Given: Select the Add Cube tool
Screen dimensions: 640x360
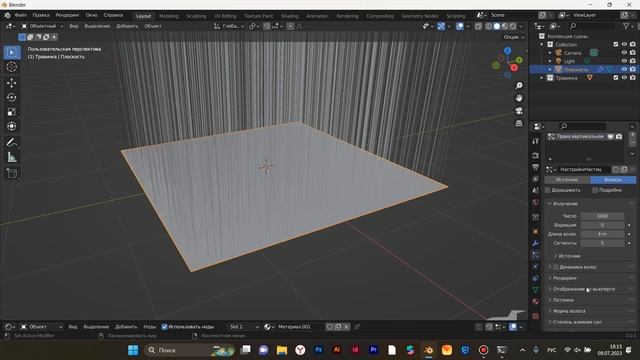Looking at the screenshot, I should click(x=12, y=173).
